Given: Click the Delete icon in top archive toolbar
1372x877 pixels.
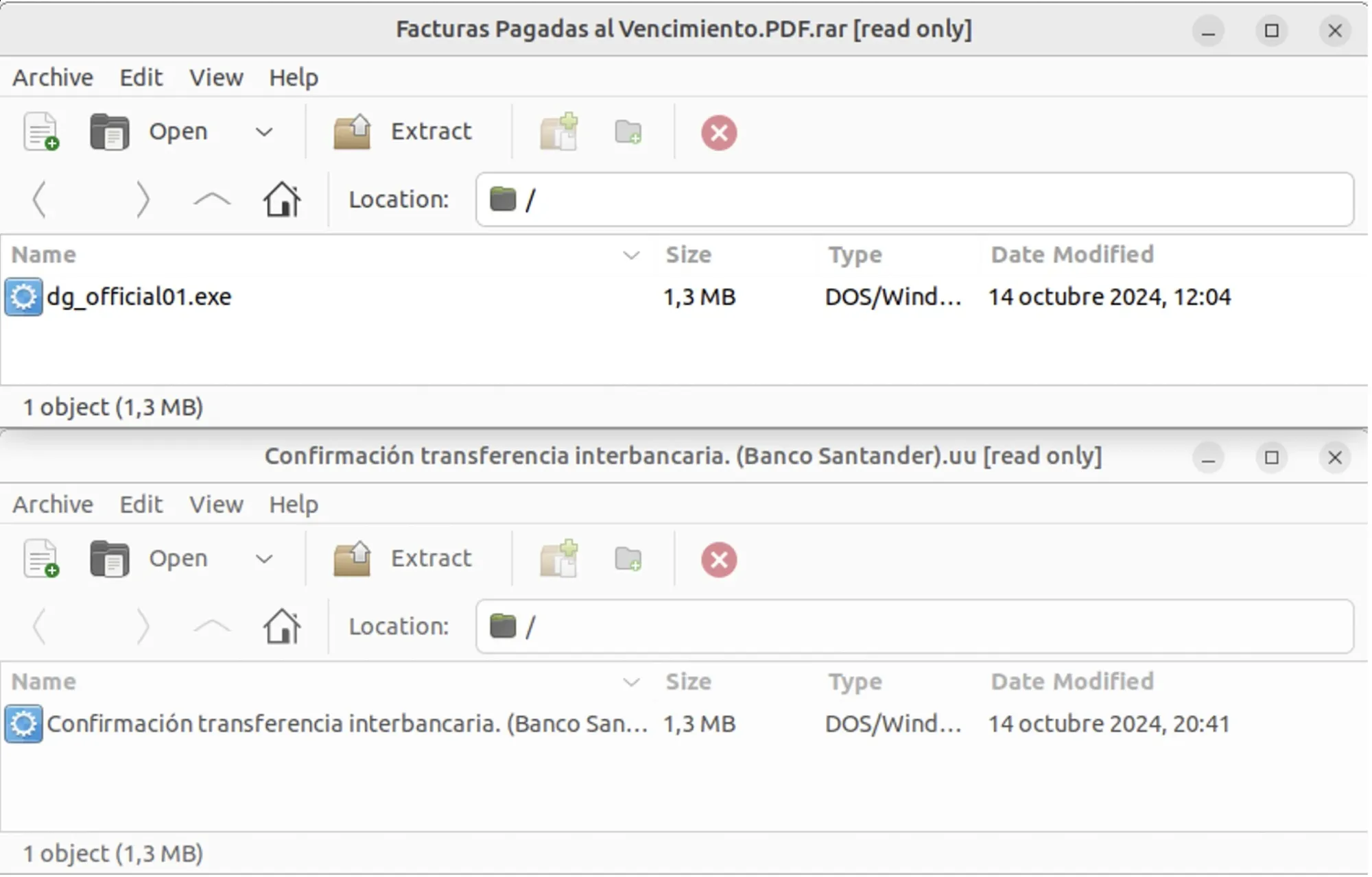Looking at the screenshot, I should [718, 132].
